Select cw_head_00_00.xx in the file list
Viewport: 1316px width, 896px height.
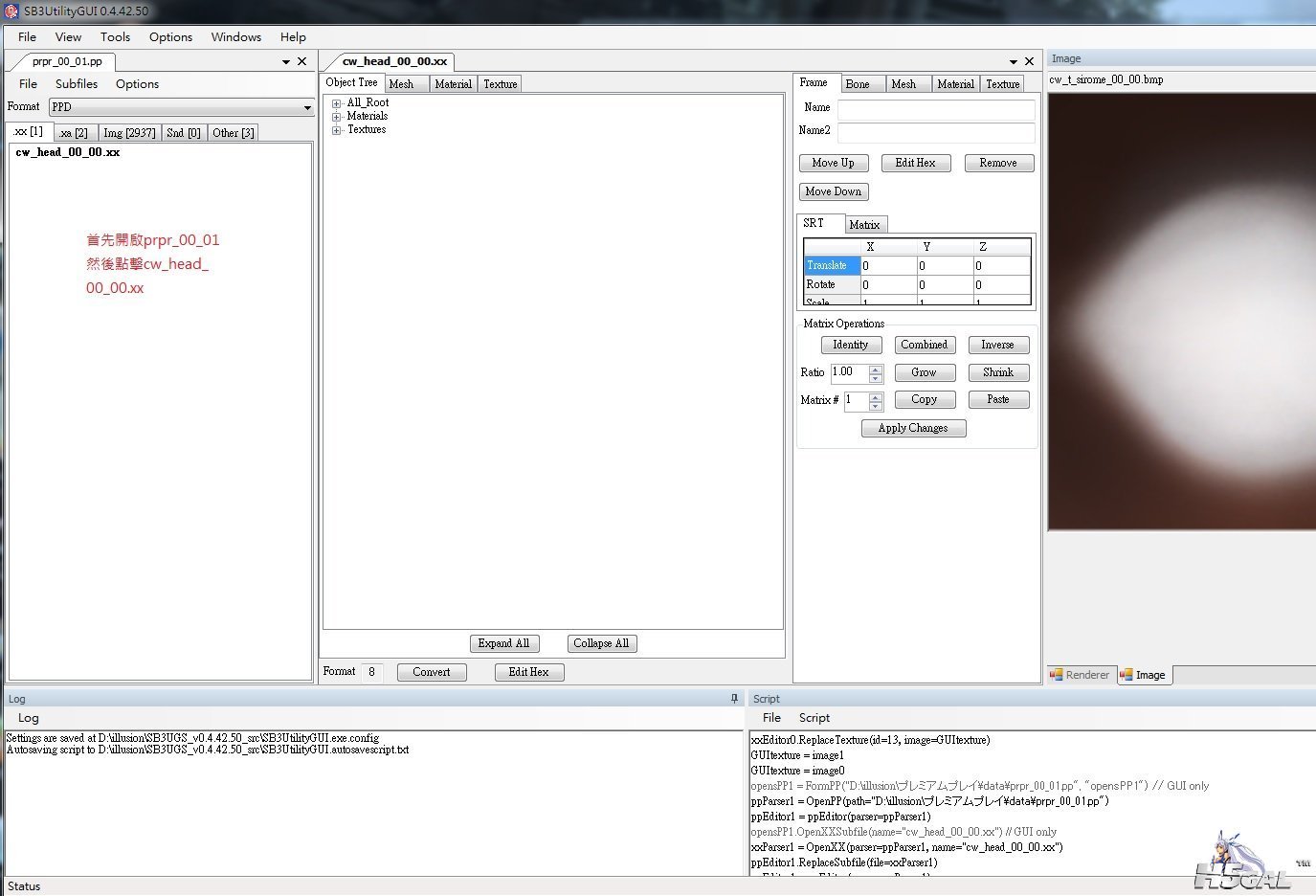68,152
